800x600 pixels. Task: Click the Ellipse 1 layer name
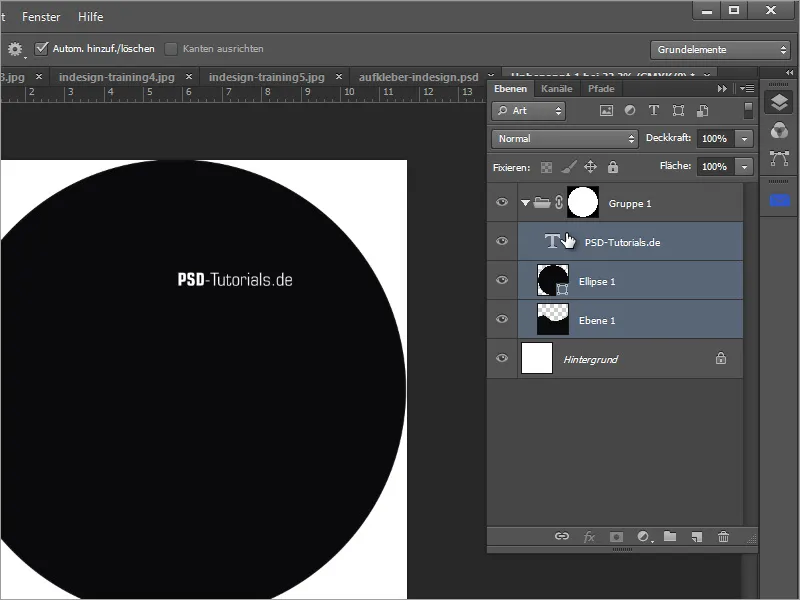[x=597, y=282]
